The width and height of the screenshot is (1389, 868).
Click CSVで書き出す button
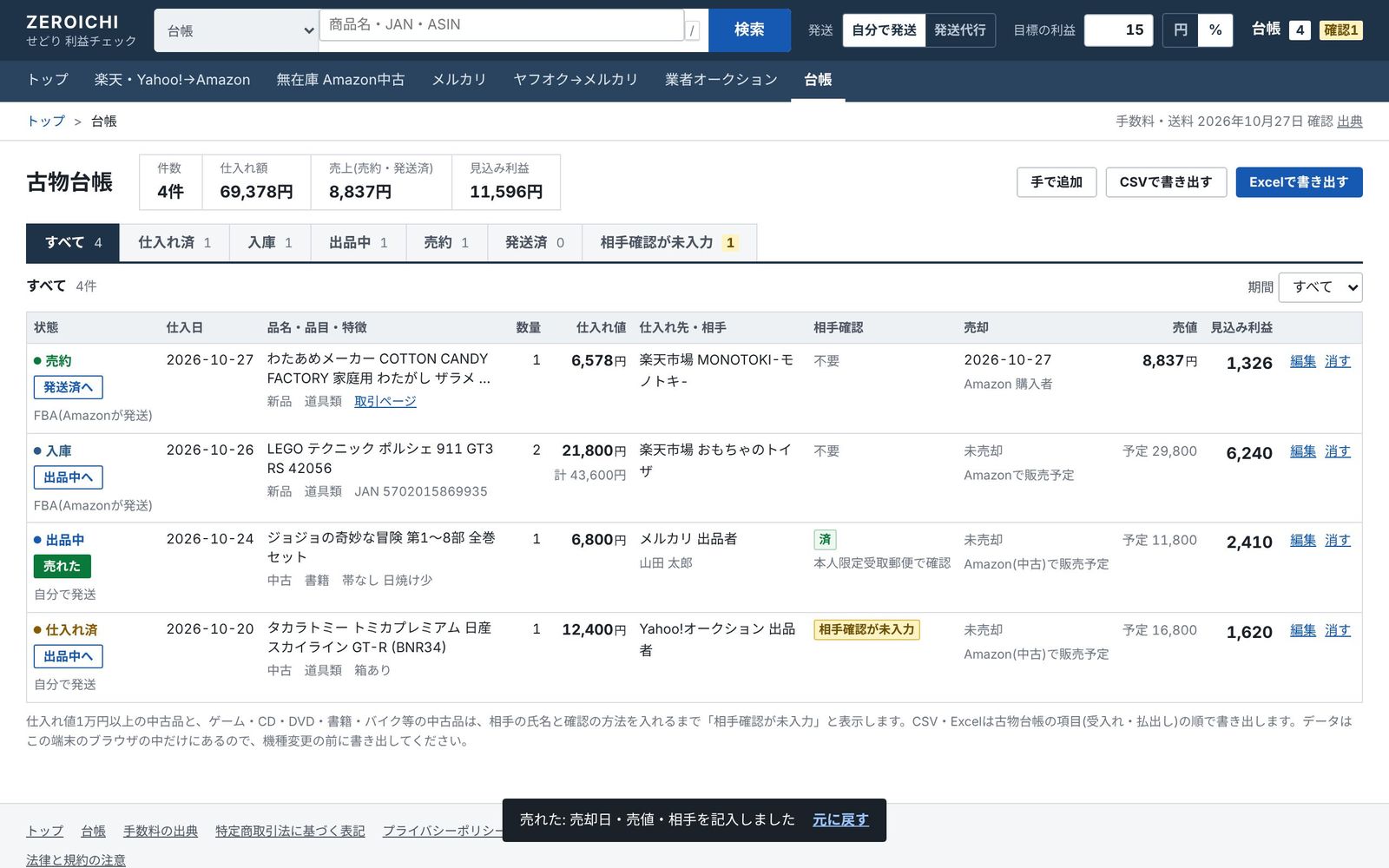[x=1166, y=182]
